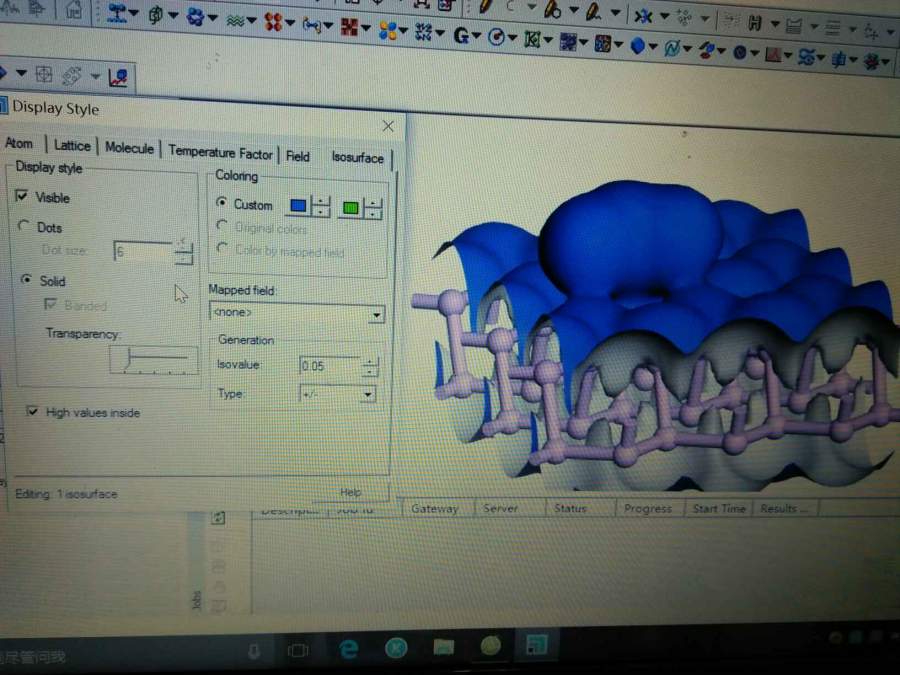Toggle the Banded checkbox
The width and height of the screenshot is (900, 675).
pos(51,304)
